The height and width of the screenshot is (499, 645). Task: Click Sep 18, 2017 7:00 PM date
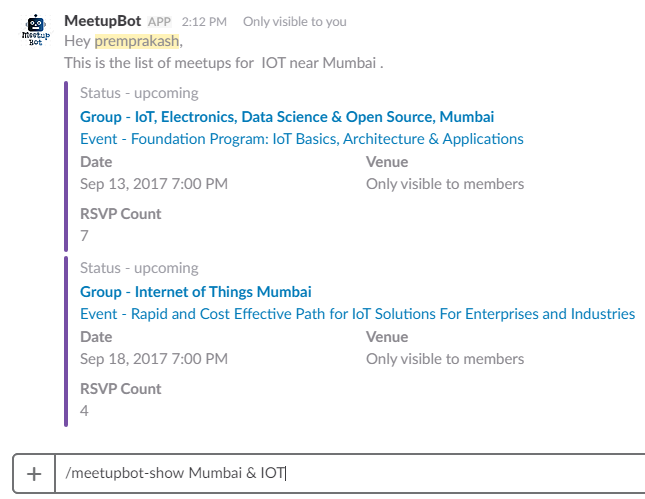(154, 359)
